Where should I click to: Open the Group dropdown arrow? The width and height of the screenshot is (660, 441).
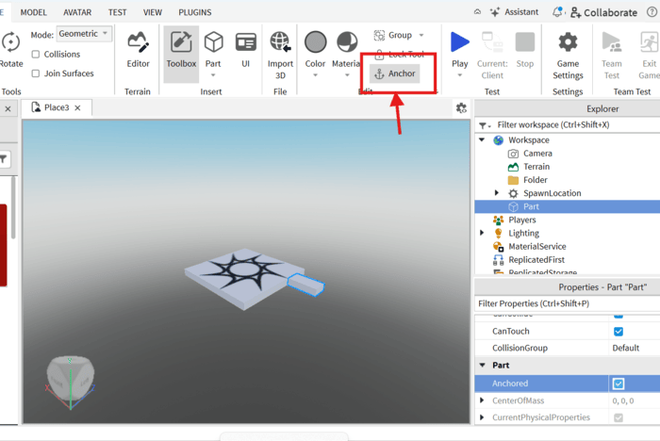tap(421, 35)
